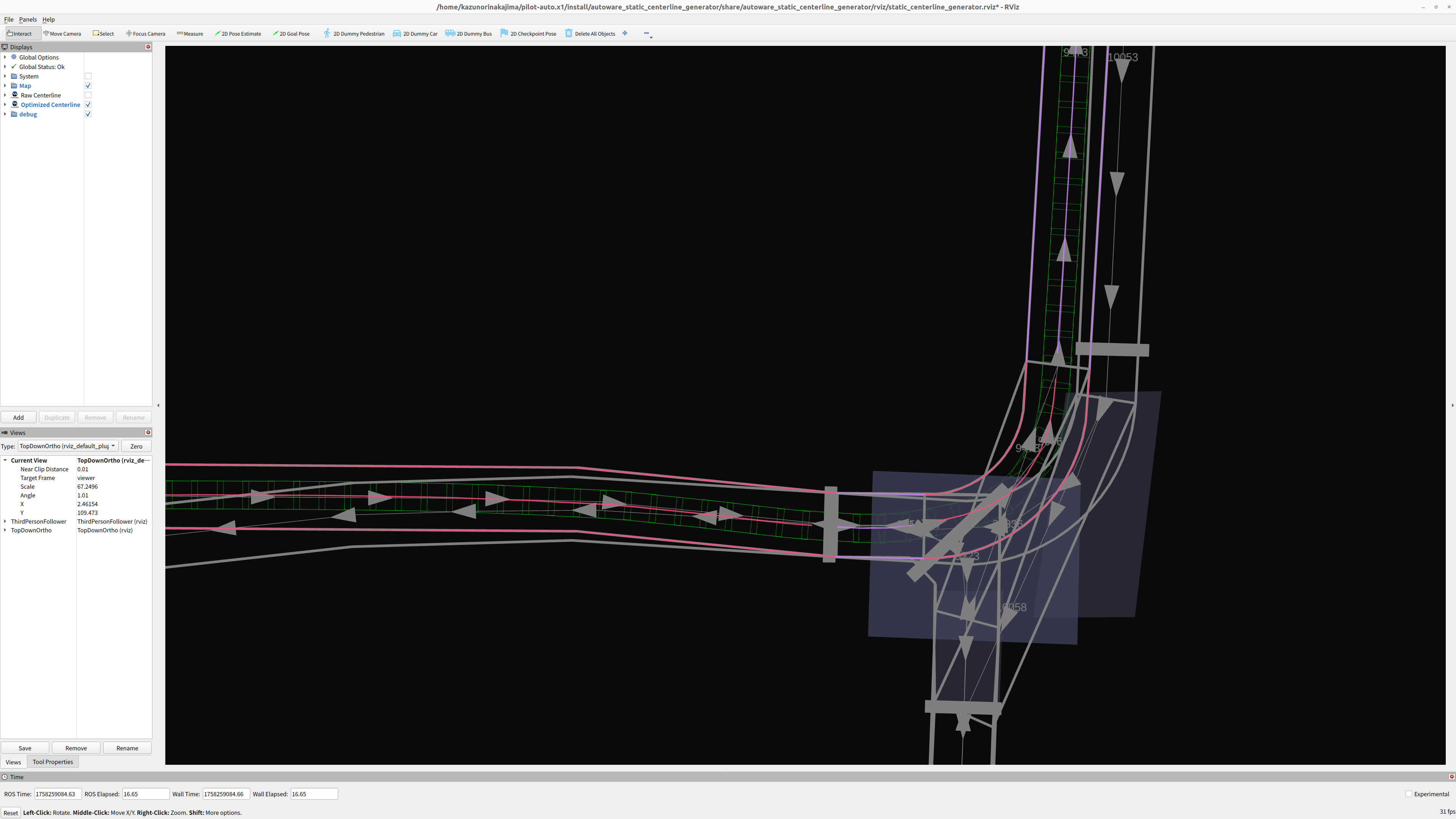This screenshot has height=819, width=1456.
Task: Activate the 2D Checkpoint Pose flag tool
Action: tap(529, 33)
